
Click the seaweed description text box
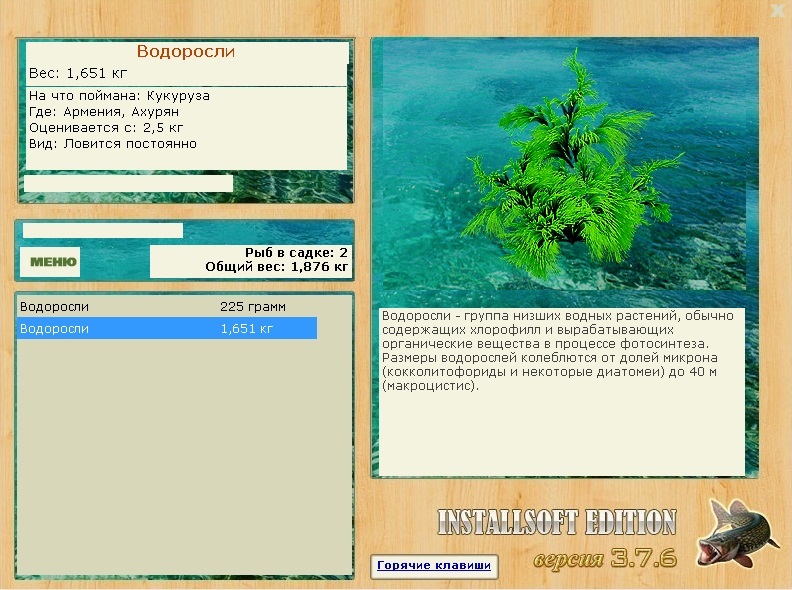(561, 391)
